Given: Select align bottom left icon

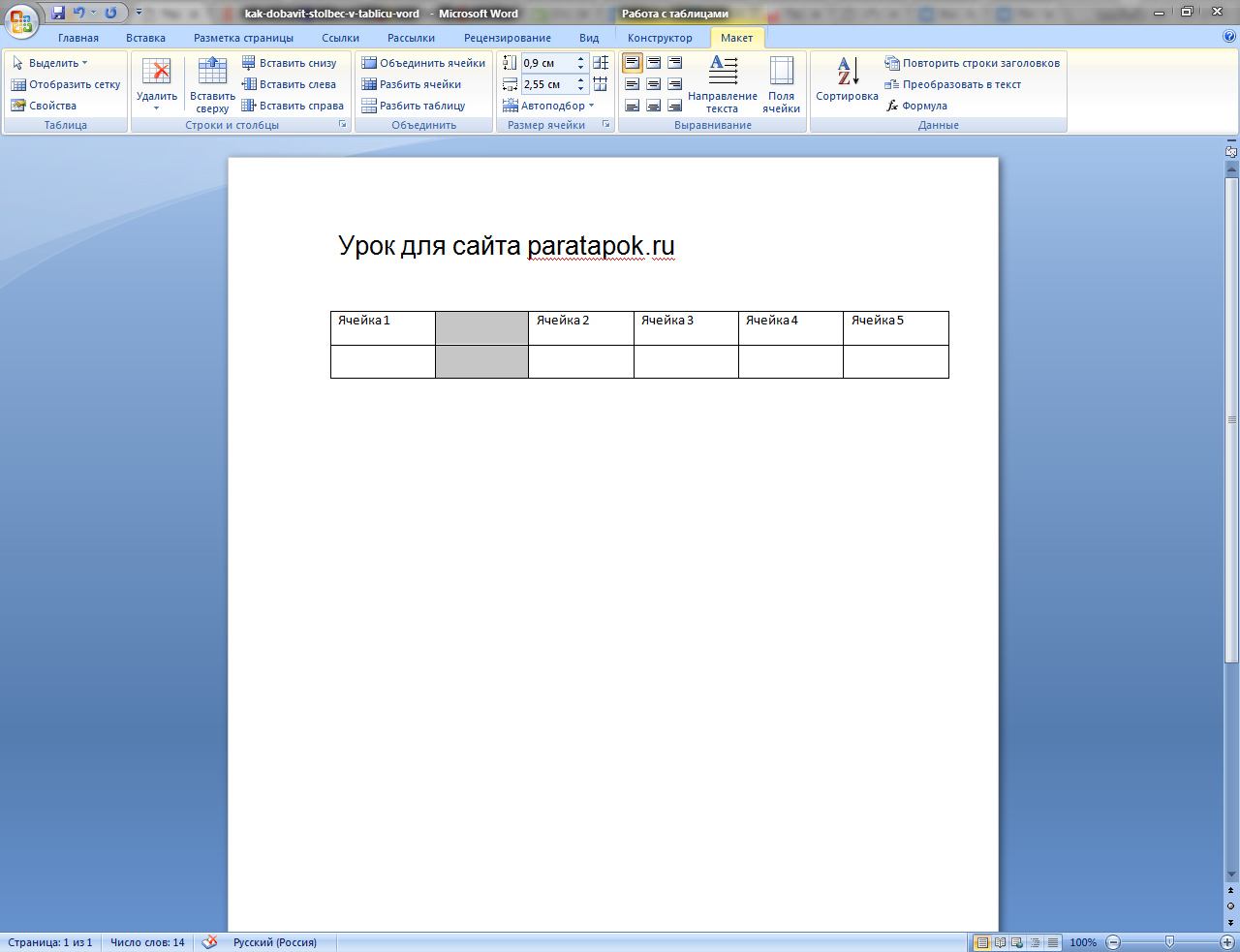Looking at the screenshot, I should click(632, 106).
